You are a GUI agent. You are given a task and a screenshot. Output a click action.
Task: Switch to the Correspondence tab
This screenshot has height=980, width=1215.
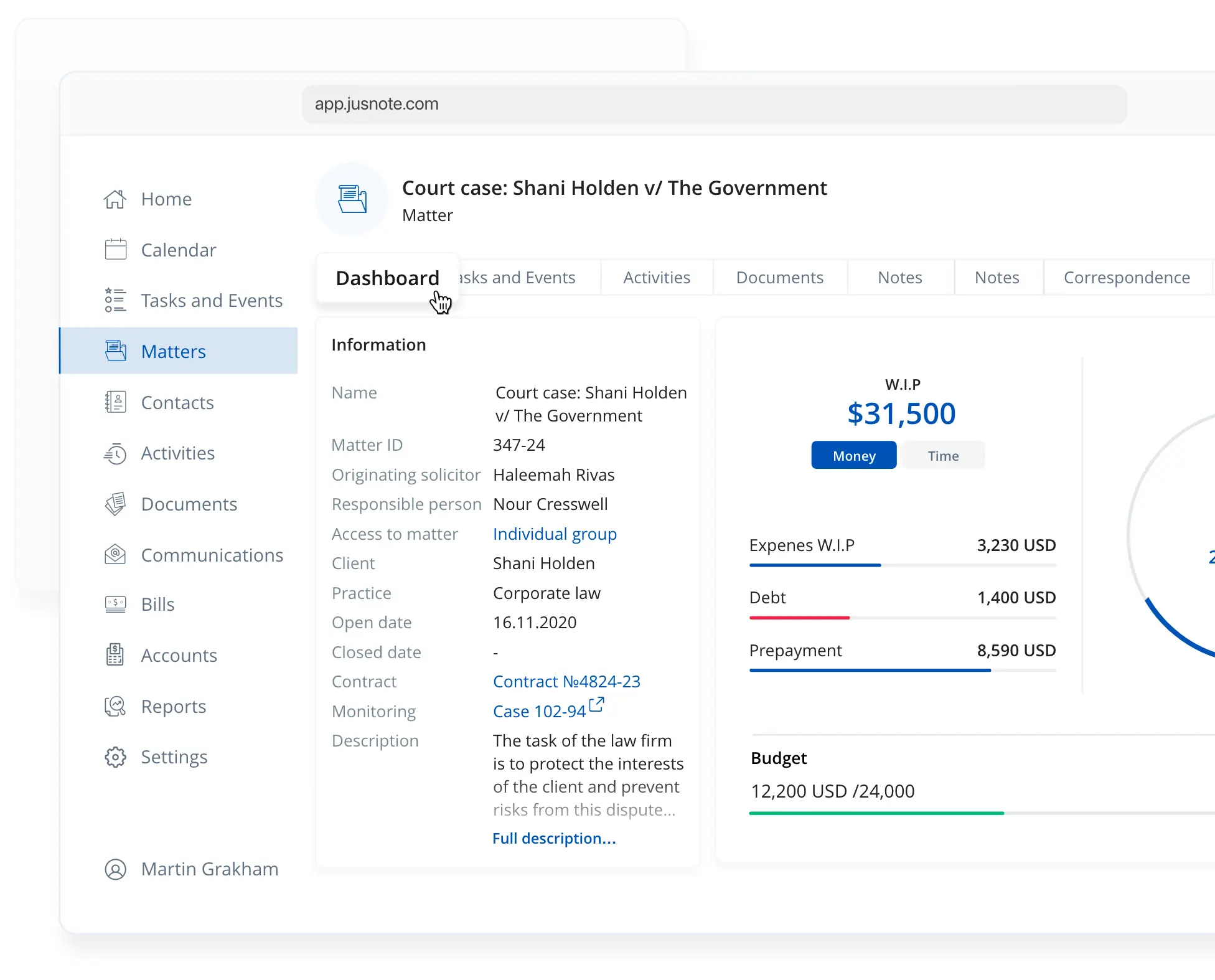(x=1126, y=278)
